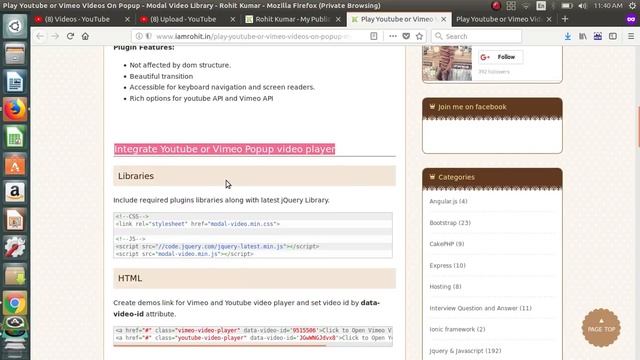Open the Express (10) category
640x360 pixels.
447,265
